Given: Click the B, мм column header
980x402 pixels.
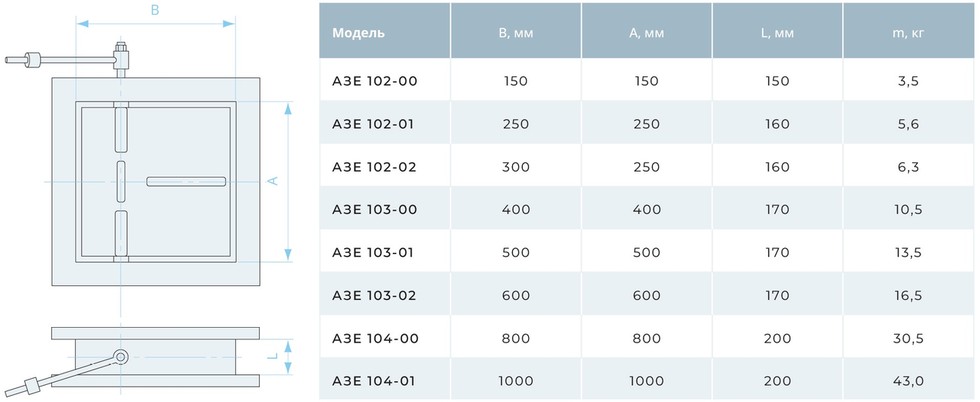Looking at the screenshot, I should (516, 33).
